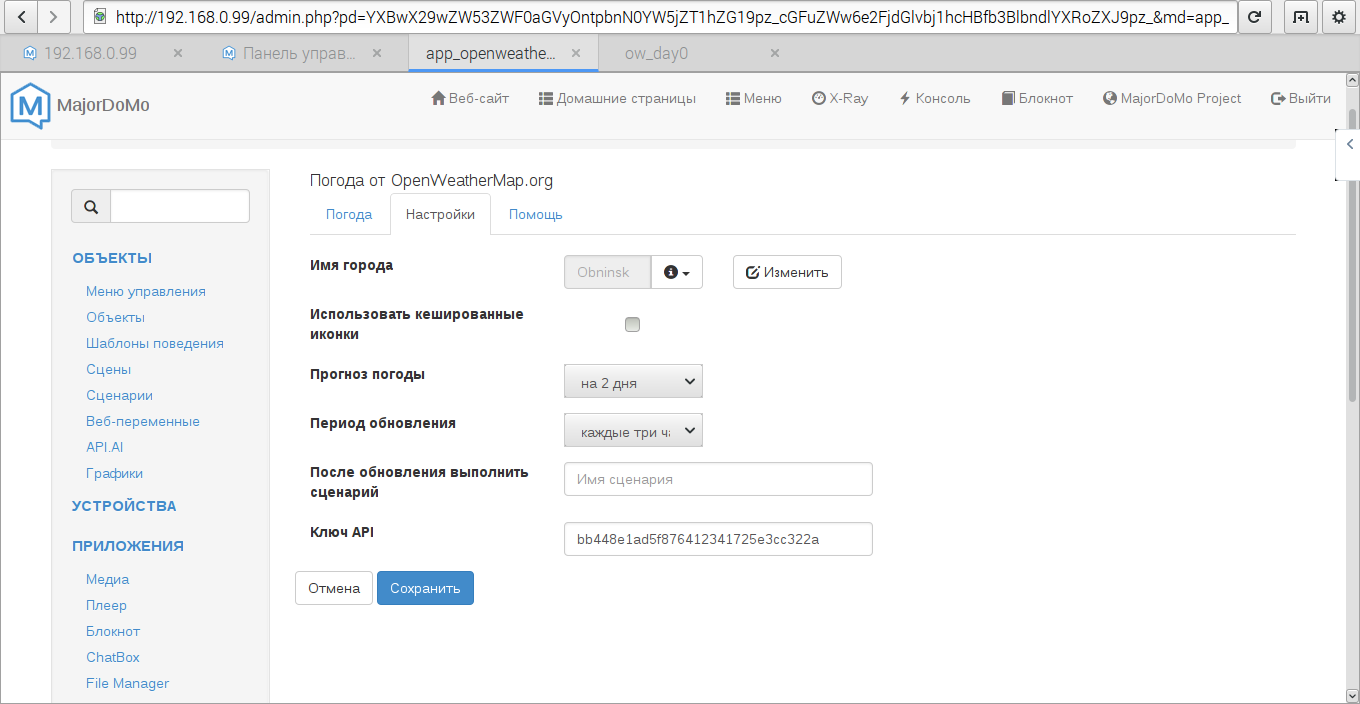Expand the ОБЪЕКТЫ sidebar section
Screen dimensions: 1360x704
(112, 258)
